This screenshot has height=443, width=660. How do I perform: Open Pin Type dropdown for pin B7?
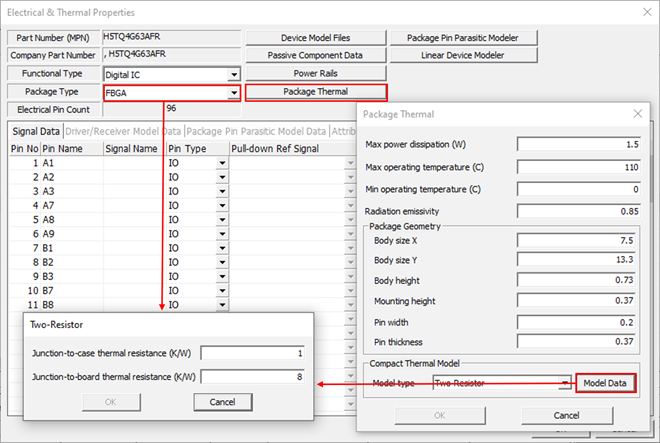pyautogui.click(x=221, y=290)
